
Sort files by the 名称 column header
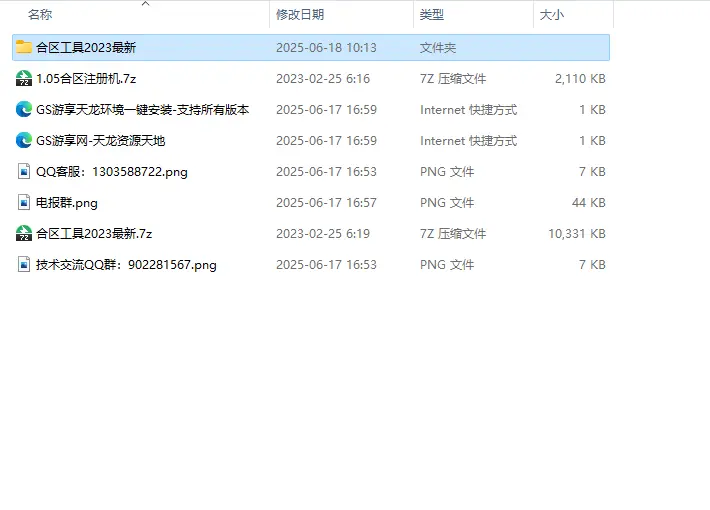(x=40, y=15)
